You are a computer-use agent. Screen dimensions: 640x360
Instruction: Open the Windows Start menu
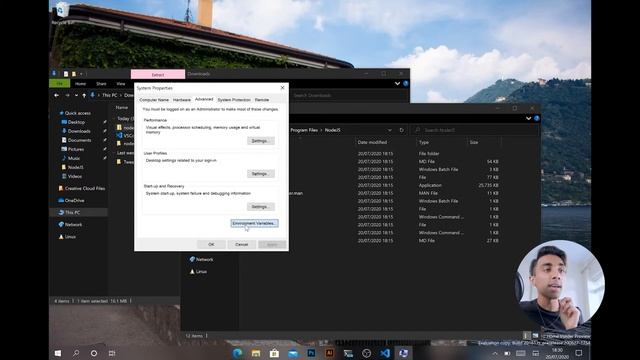point(58,353)
